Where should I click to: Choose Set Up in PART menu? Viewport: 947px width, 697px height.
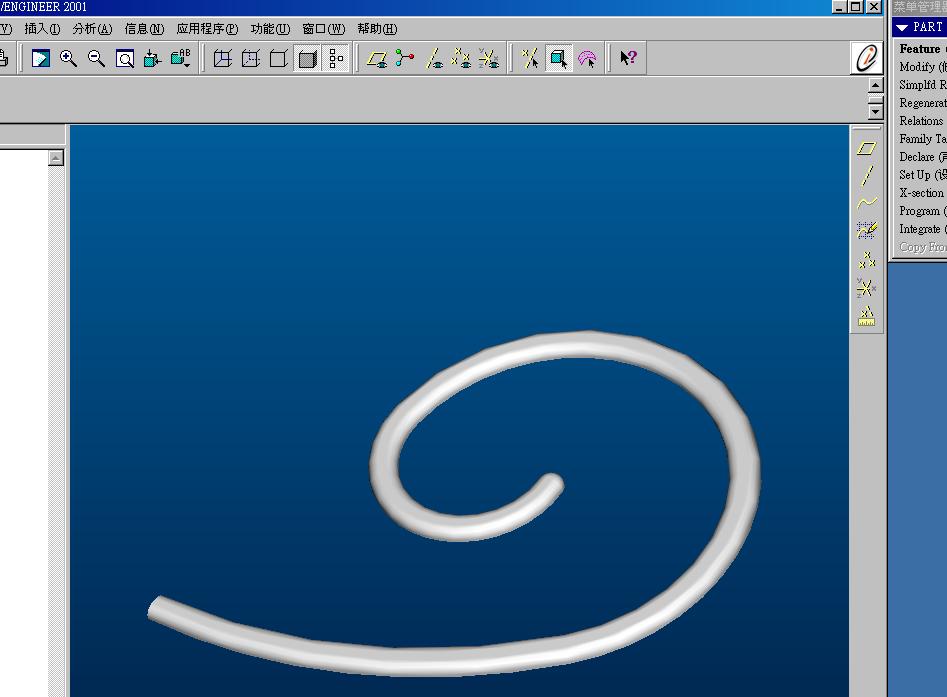coord(922,175)
